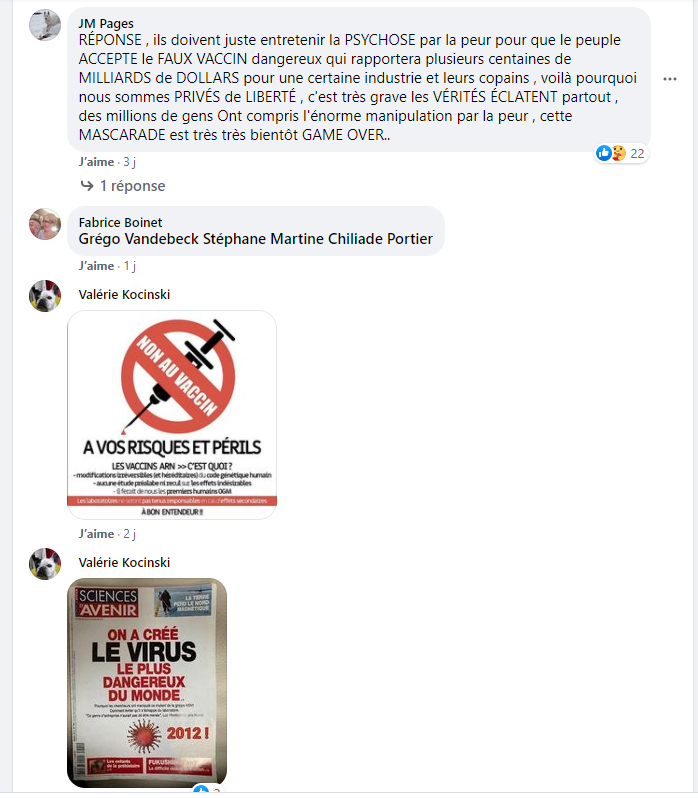Open three-dot options for JM Pages comment

coord(670,79)
